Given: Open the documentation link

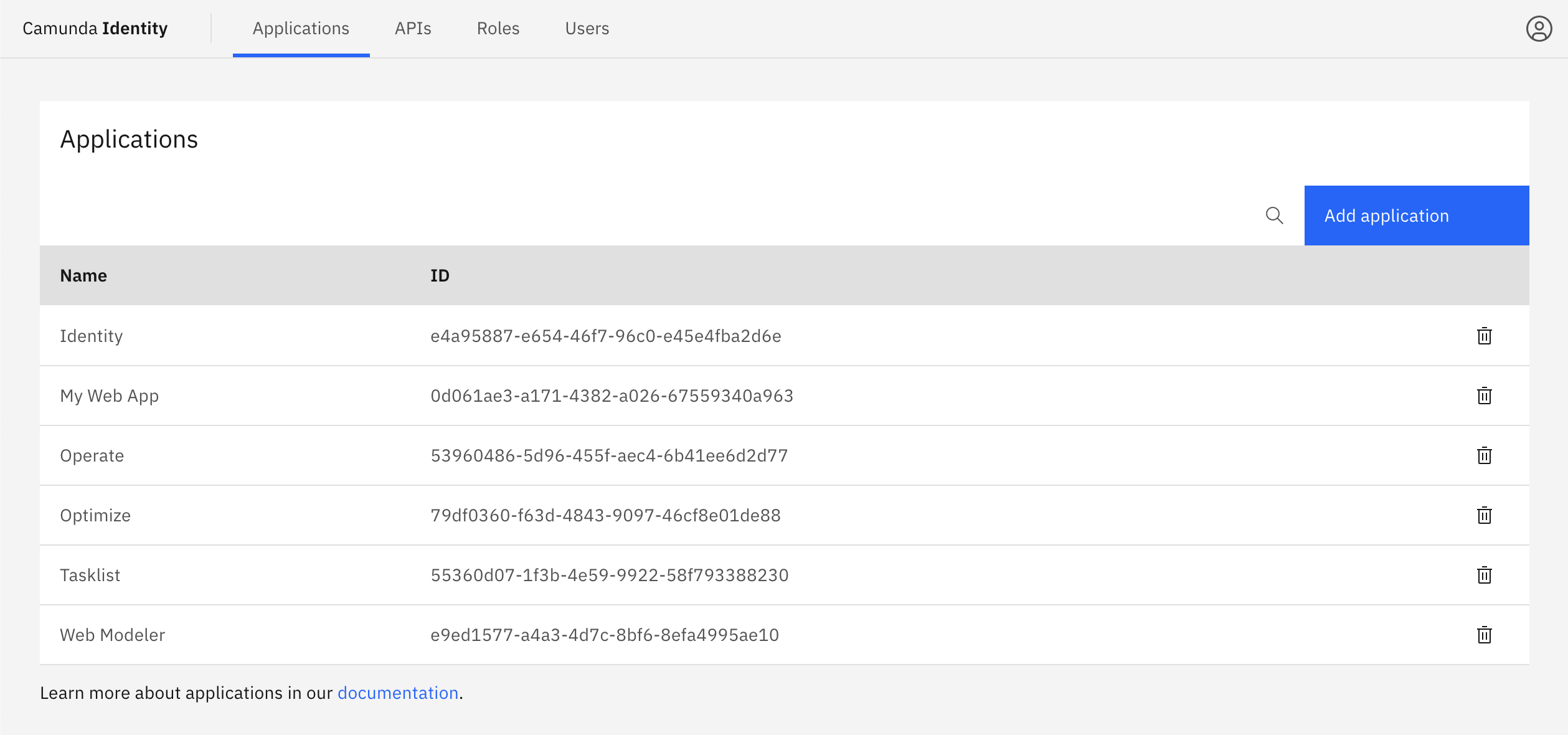Looking at the screenshot, I should pos(398,693).
